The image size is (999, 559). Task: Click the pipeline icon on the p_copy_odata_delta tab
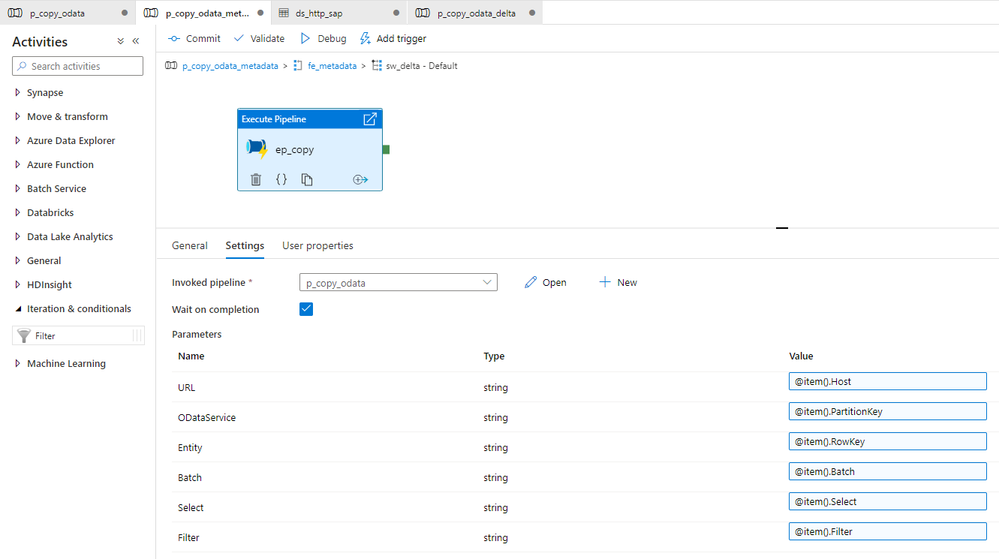422,13
